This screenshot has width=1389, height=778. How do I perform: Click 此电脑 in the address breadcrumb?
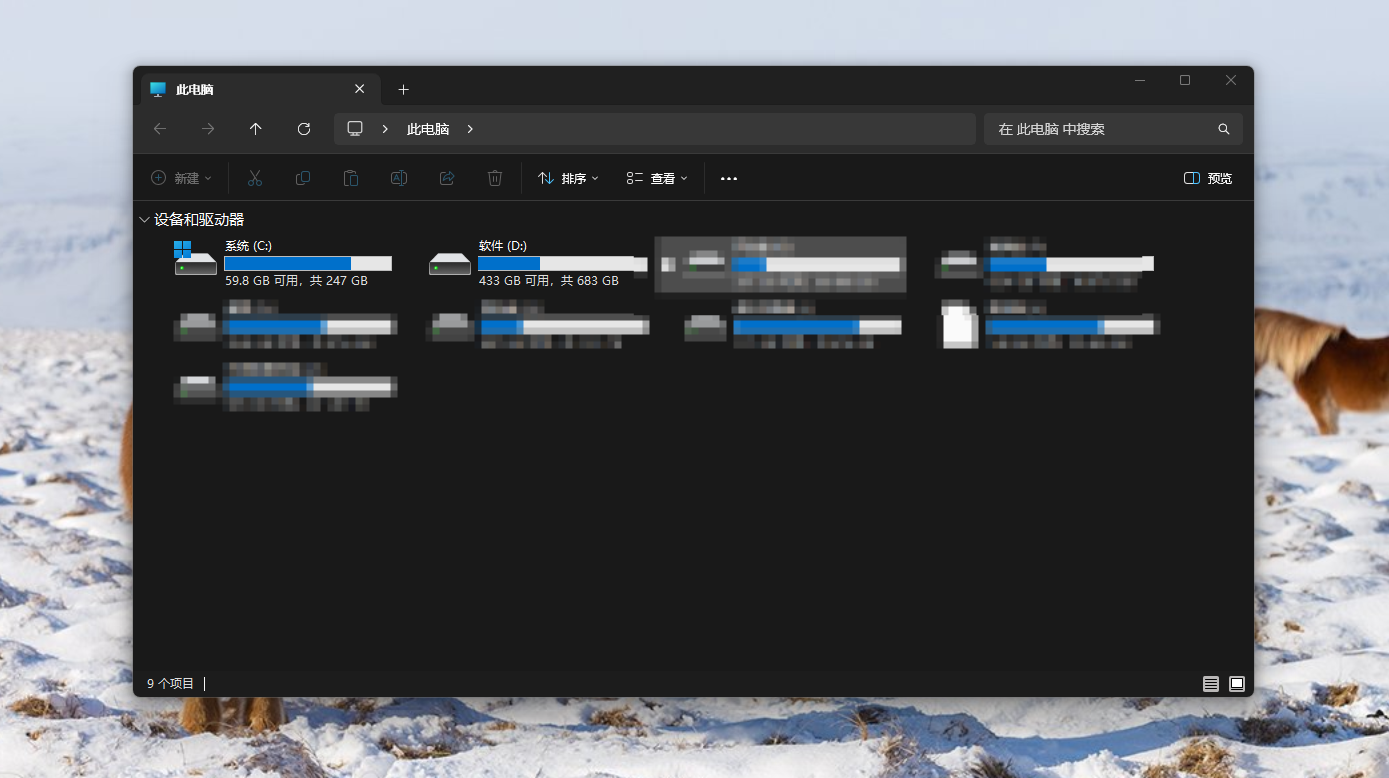(428, 129)
